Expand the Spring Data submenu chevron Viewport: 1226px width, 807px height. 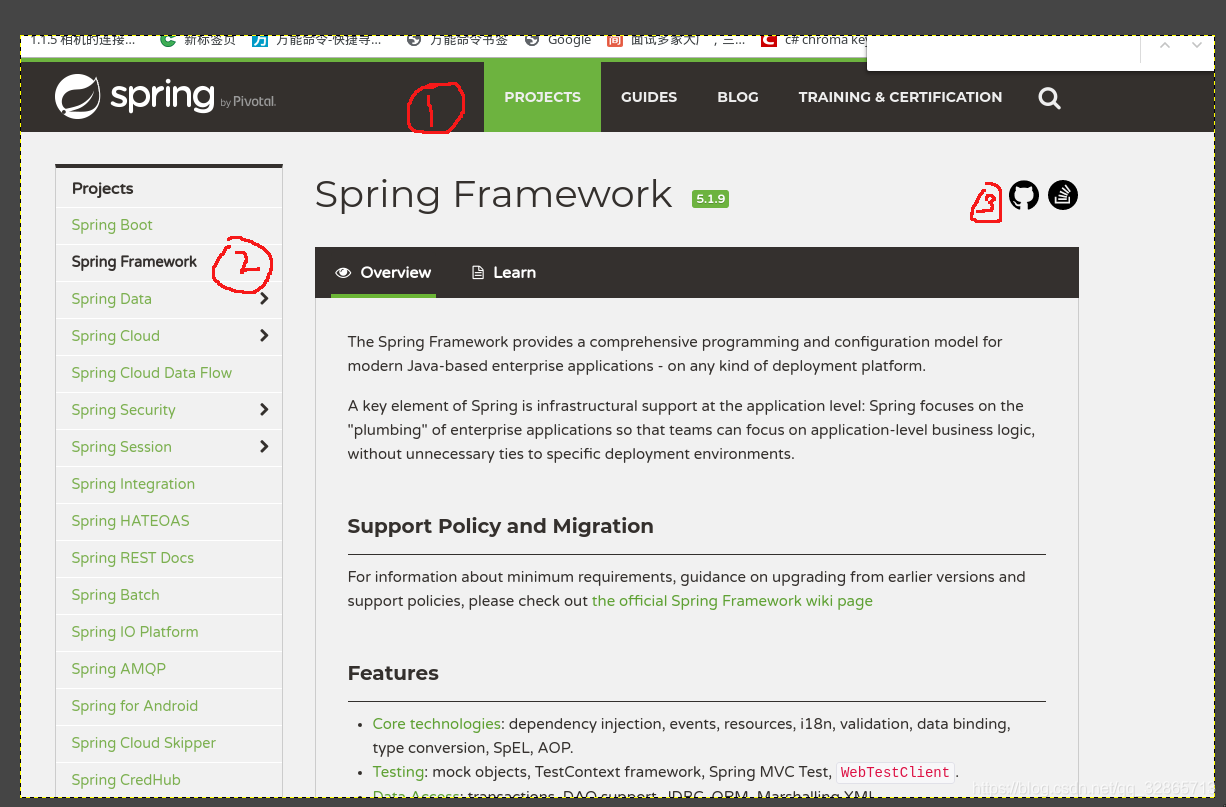[x=264, y=299]
